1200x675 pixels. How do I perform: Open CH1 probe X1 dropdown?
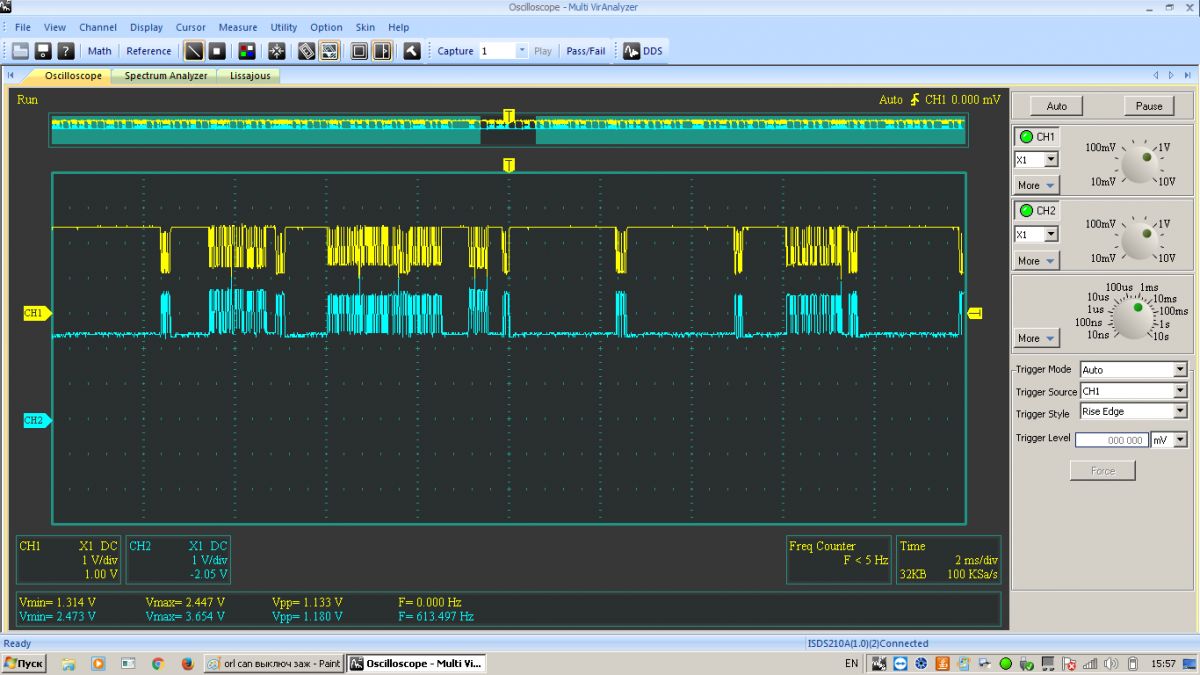point(1051,160)
